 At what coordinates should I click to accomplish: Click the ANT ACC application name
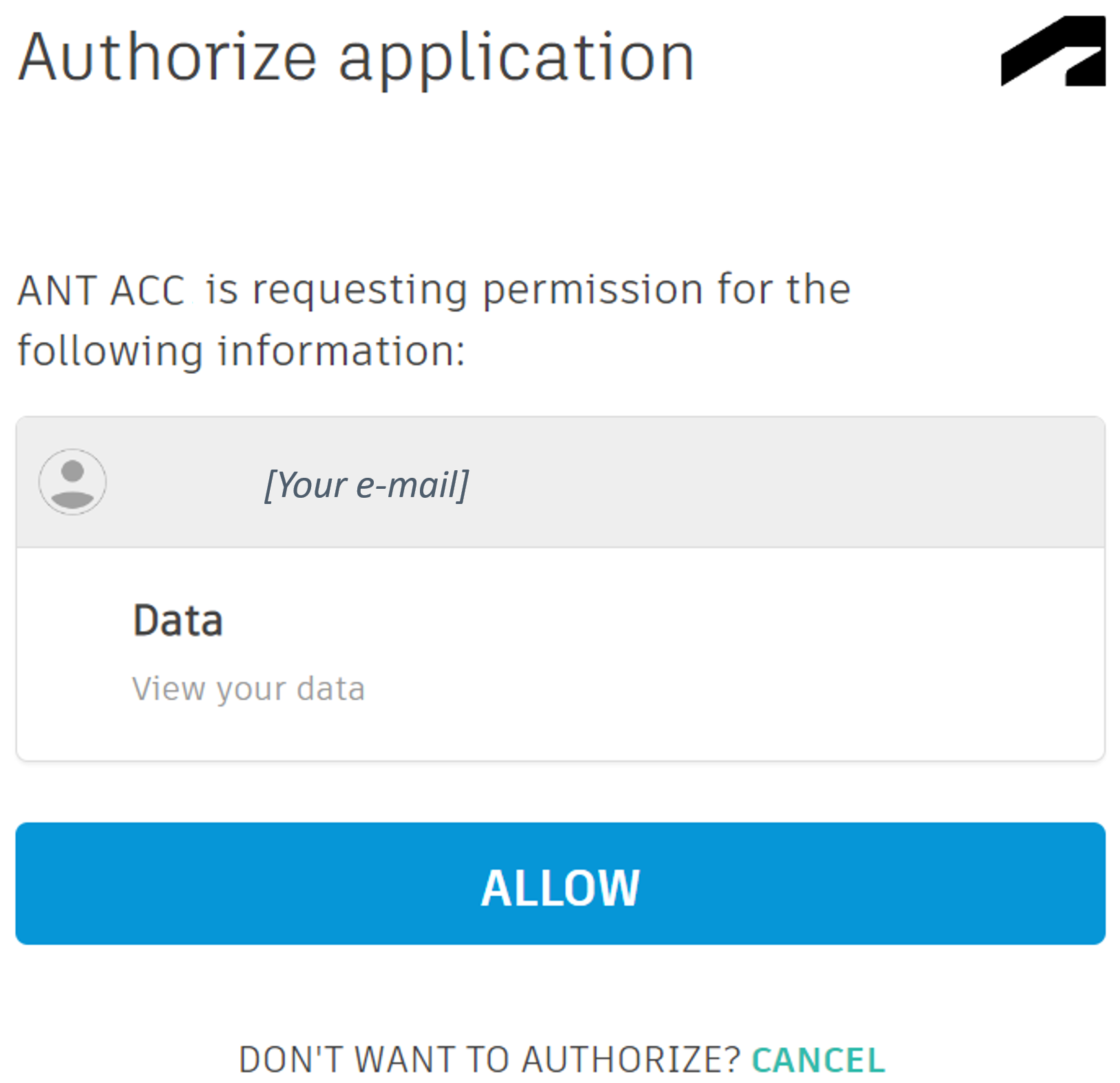[101, 290]
